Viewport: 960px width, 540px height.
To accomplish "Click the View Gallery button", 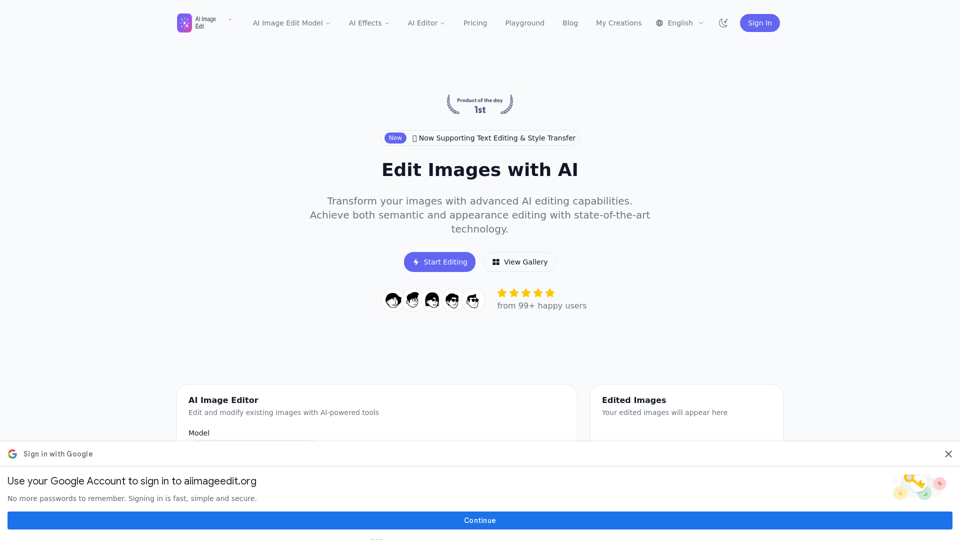I will 520,262.
